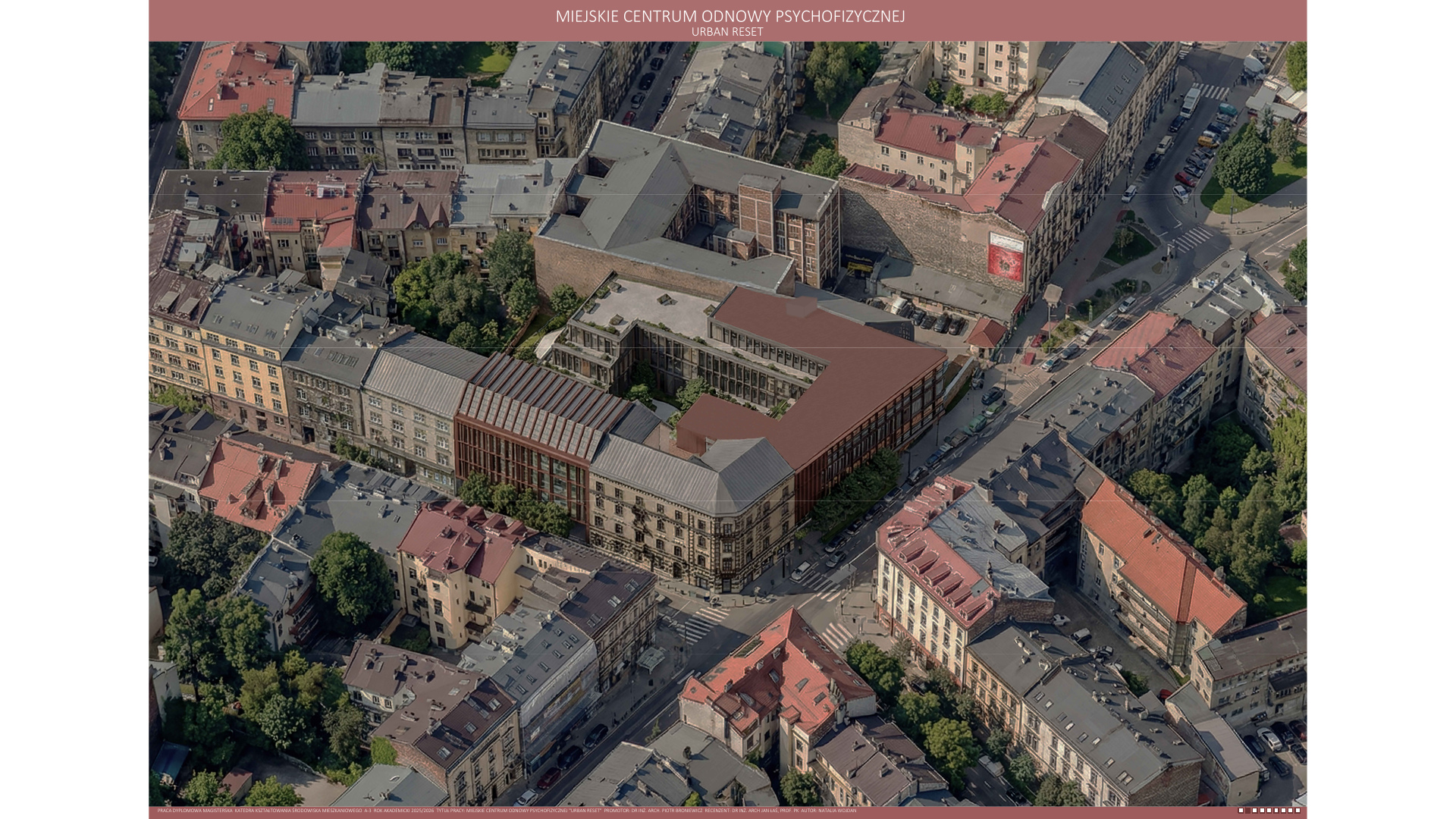
Task: Click the title Miejskie Centrum Odnowy Psychofizycznej
Action: 730,16
